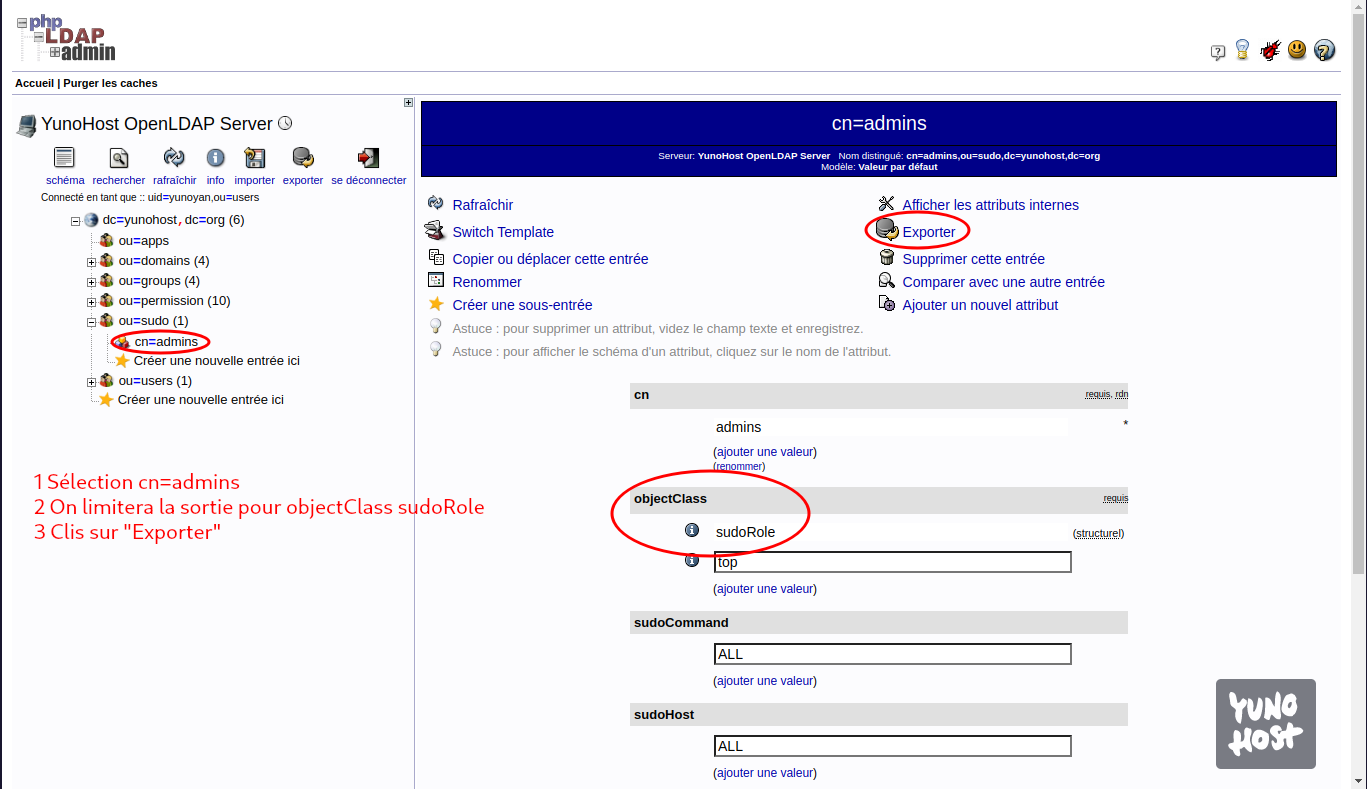
Task: Click the rafraîchir icon in the sidebar
Action: pyautogui.click(x=174, y=158)
